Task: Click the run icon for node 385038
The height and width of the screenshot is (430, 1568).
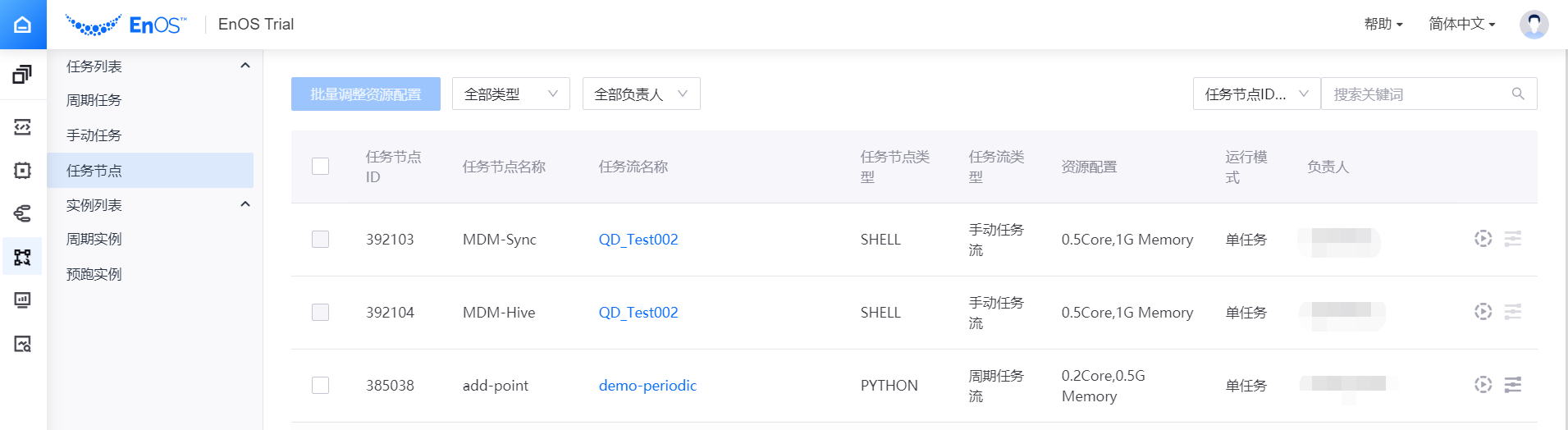Action: [1483, 385]
